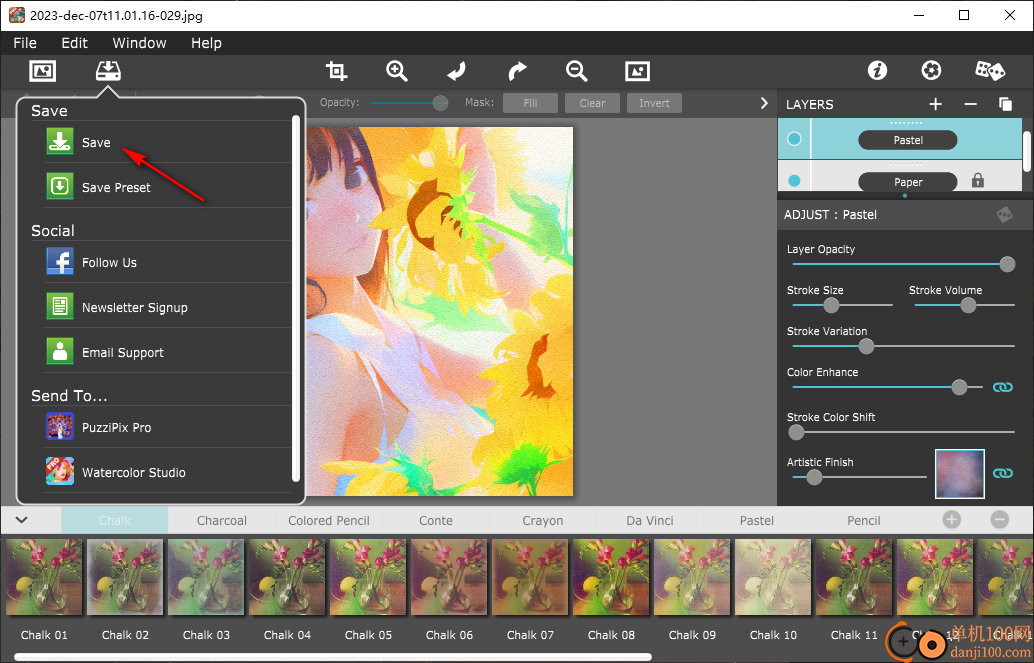This screenshot has width=1034, height=663.
Task: Select the Crop tool
Action: click(x=336, y=71)
